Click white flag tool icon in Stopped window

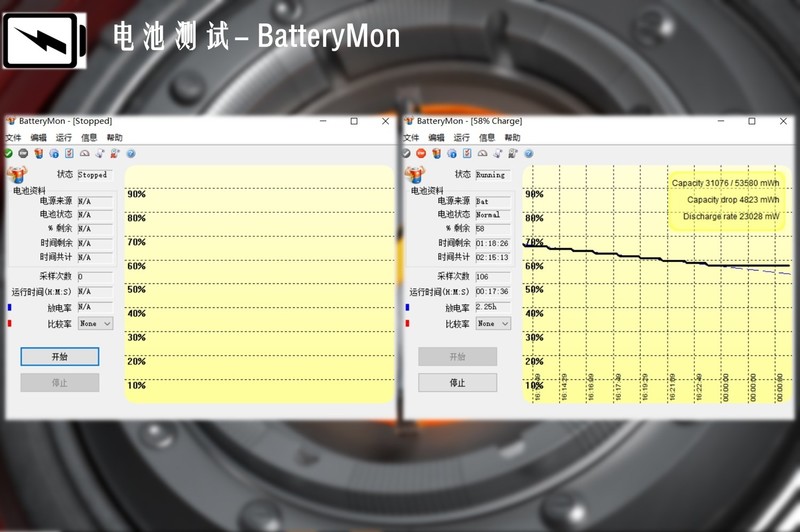[100, 153]
